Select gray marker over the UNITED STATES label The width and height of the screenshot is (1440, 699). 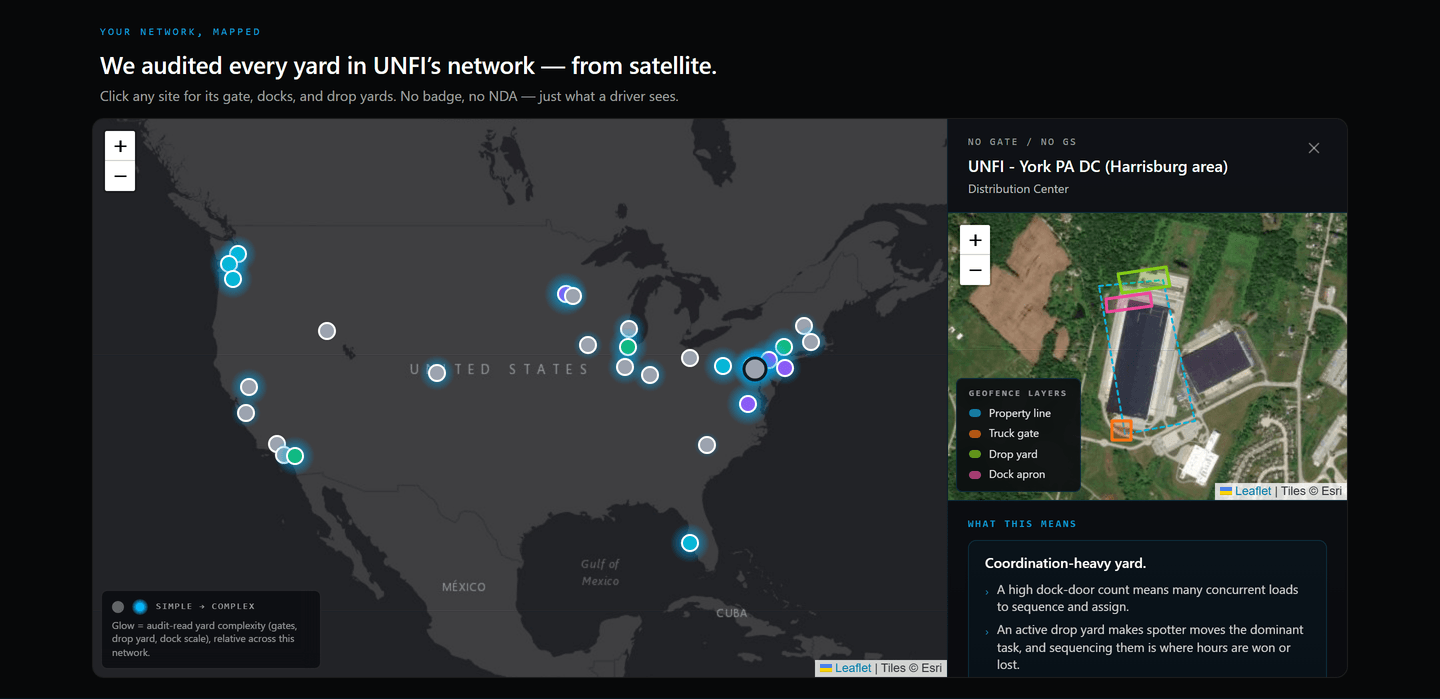[x=437, y=373]
